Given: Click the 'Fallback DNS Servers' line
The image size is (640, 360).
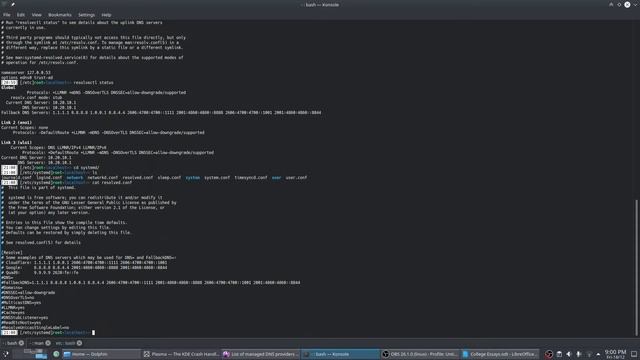Looking at the screenshot, I should click(x=161, y=113).
